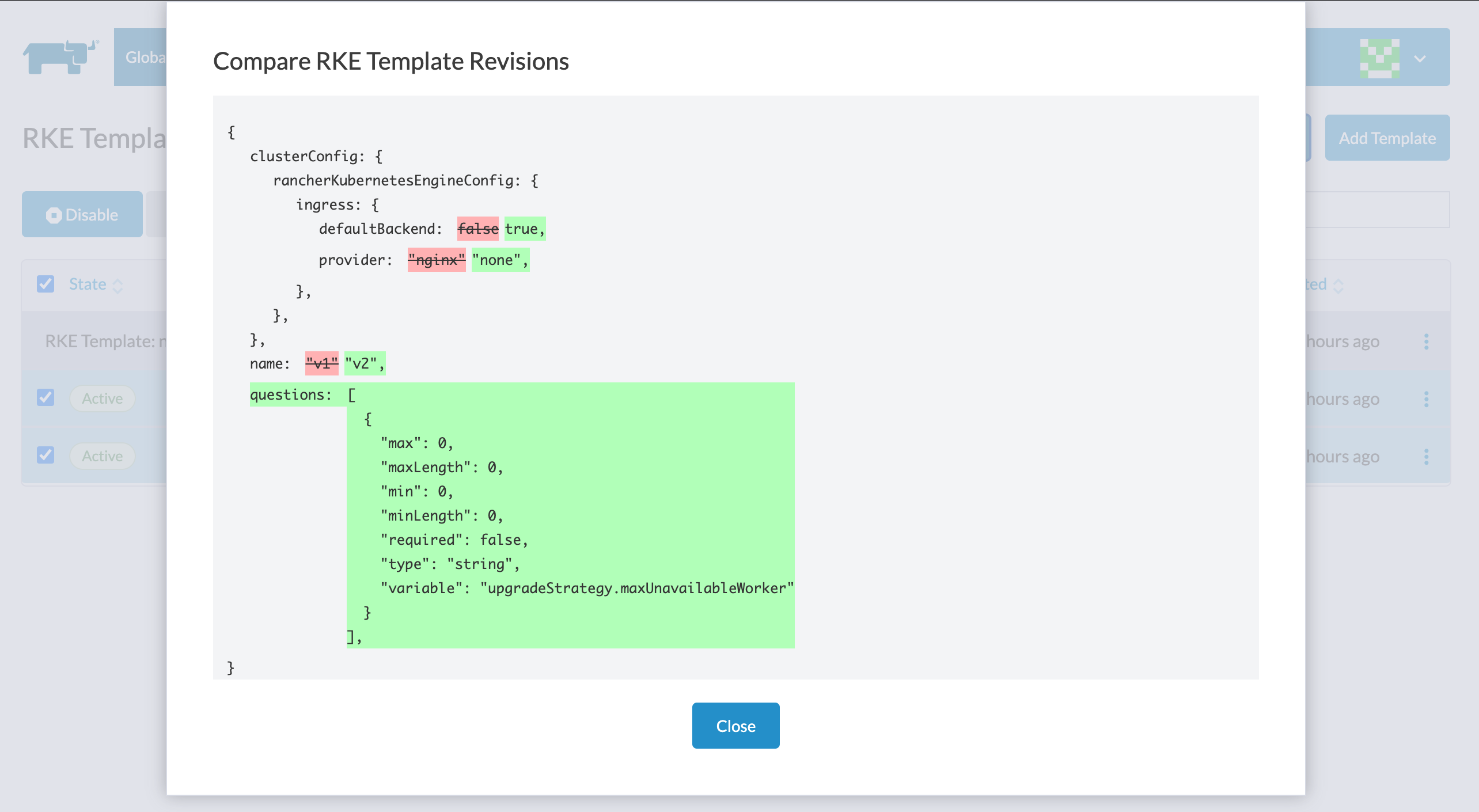The width and height of the screenshot is (1479, 812).
Task: Click the State column sort arrows
Action: 117,286
